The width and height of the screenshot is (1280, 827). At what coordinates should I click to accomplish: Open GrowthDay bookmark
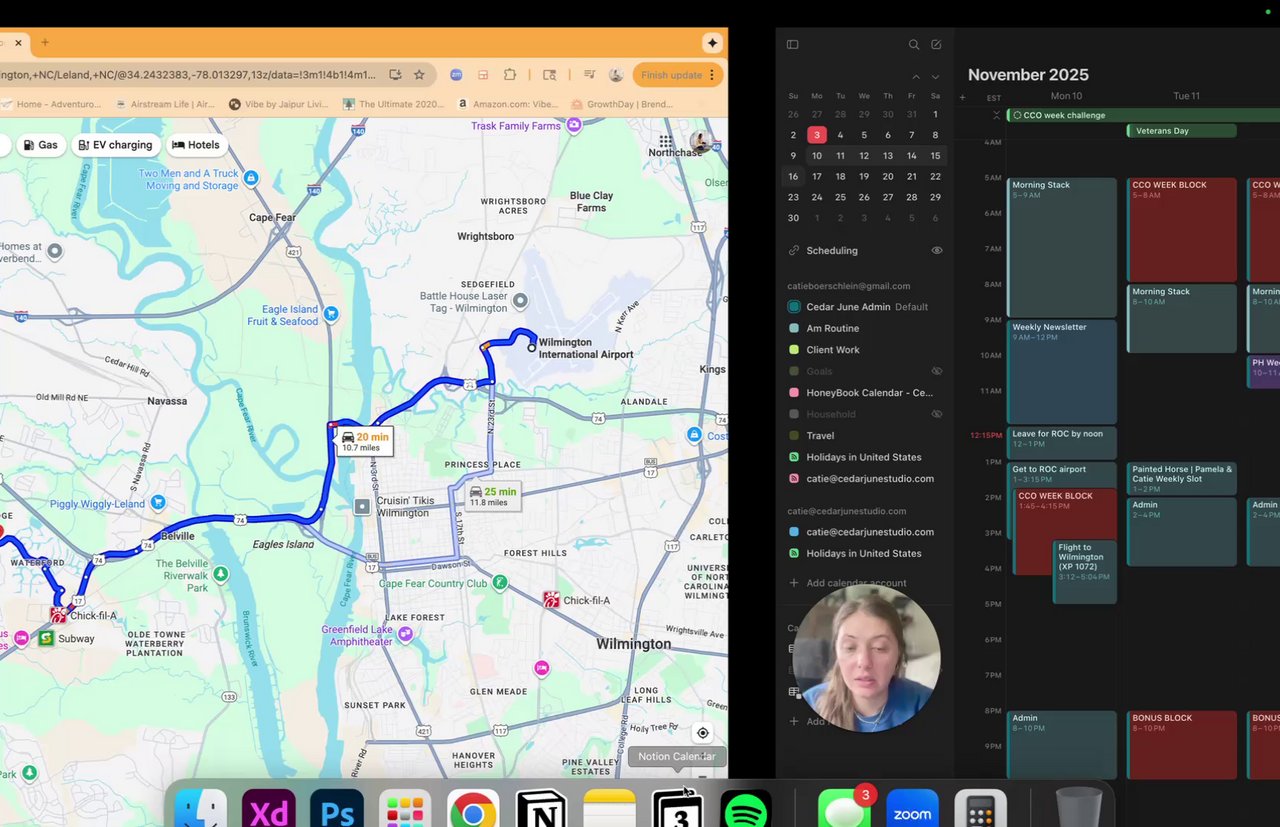622,103
